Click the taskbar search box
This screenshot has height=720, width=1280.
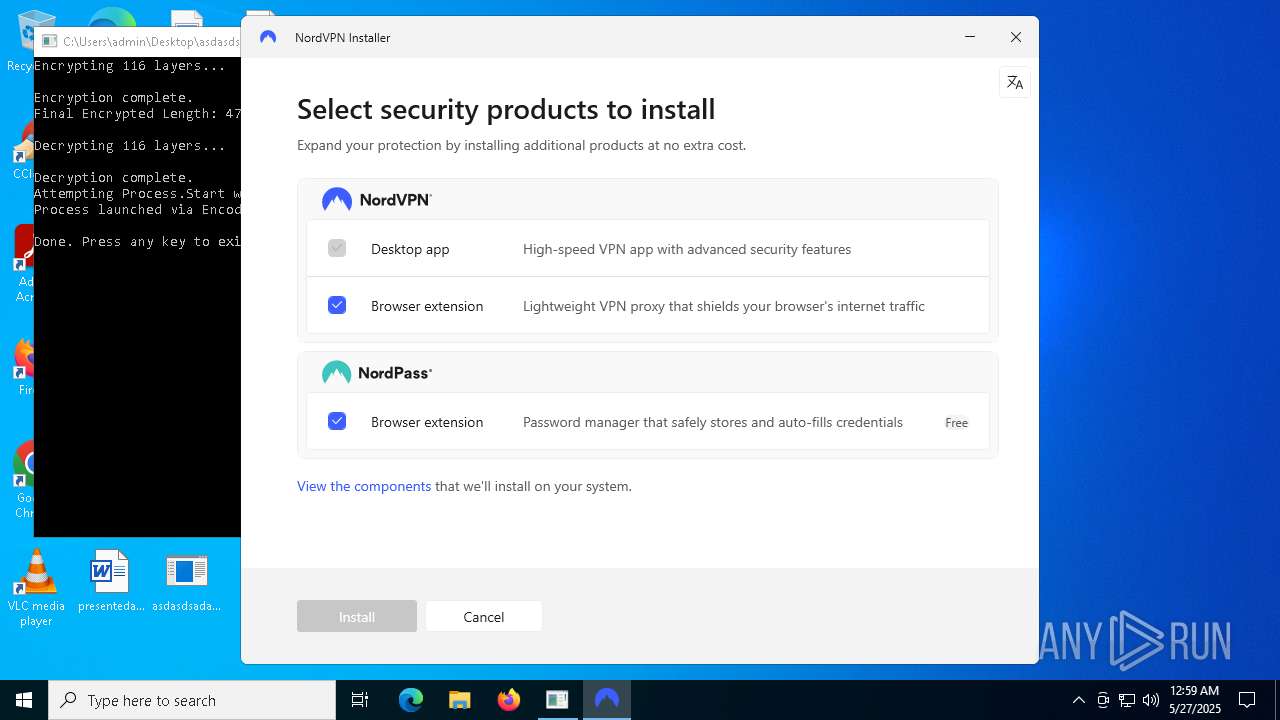[192, 700]
